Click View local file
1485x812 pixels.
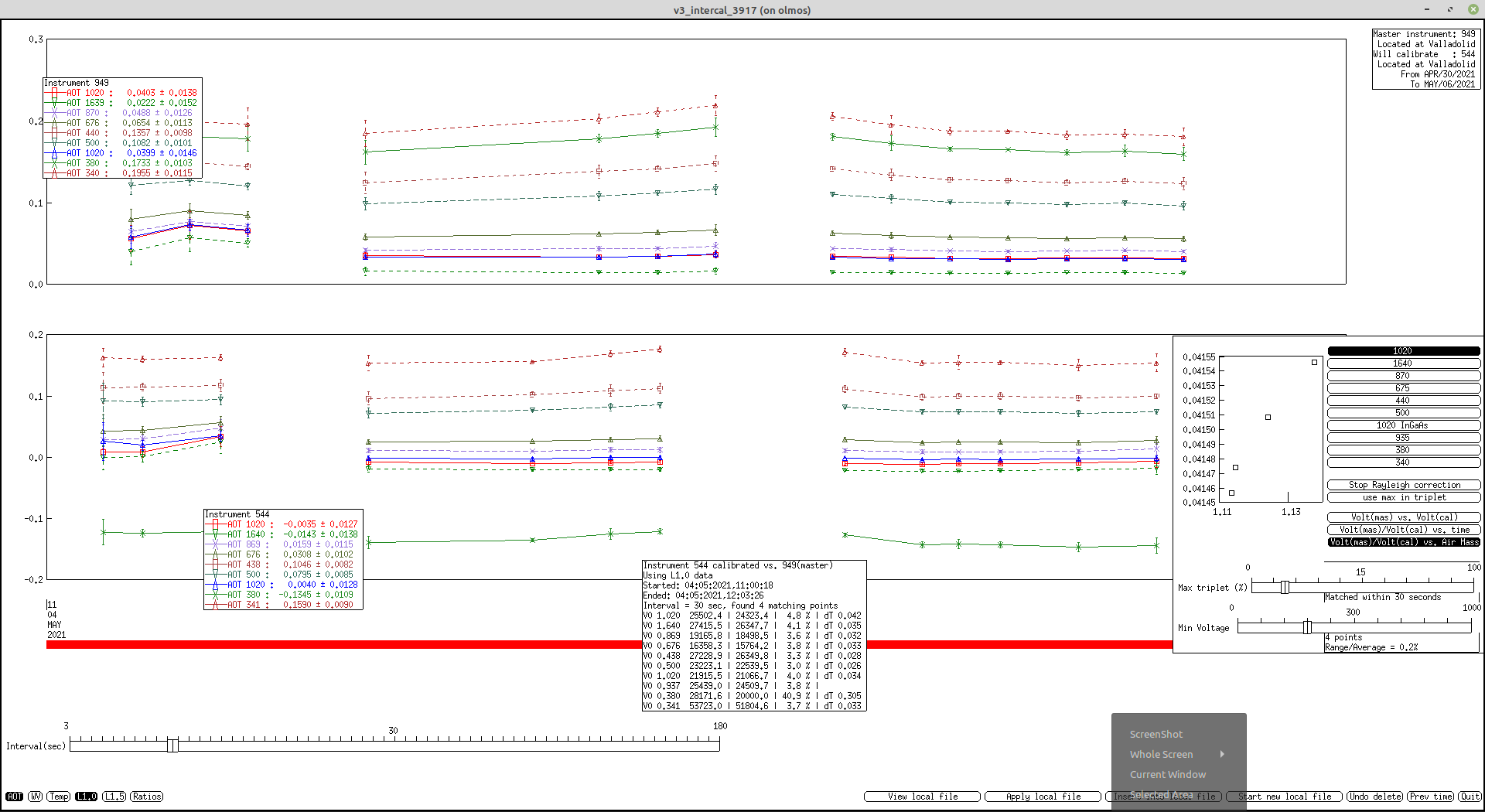(x=922, y=797)
